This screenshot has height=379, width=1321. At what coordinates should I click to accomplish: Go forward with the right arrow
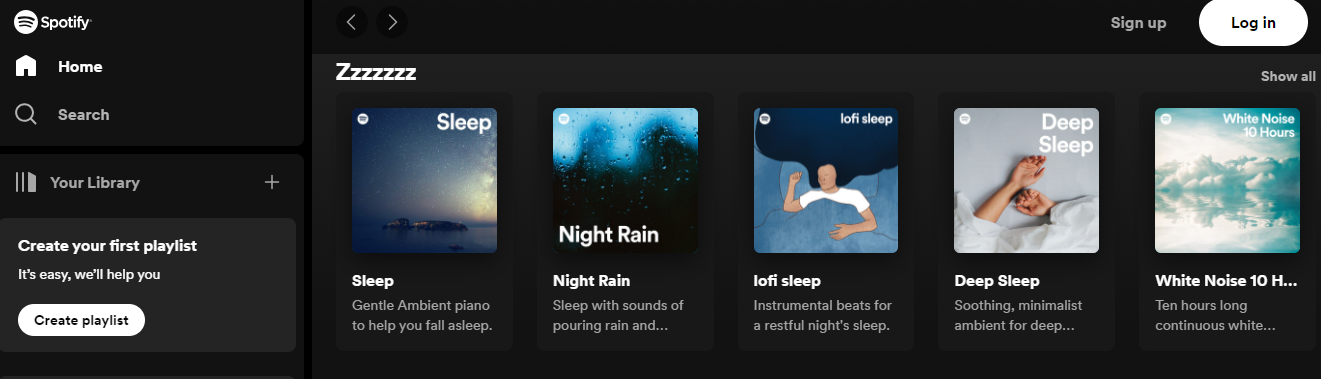392,21
